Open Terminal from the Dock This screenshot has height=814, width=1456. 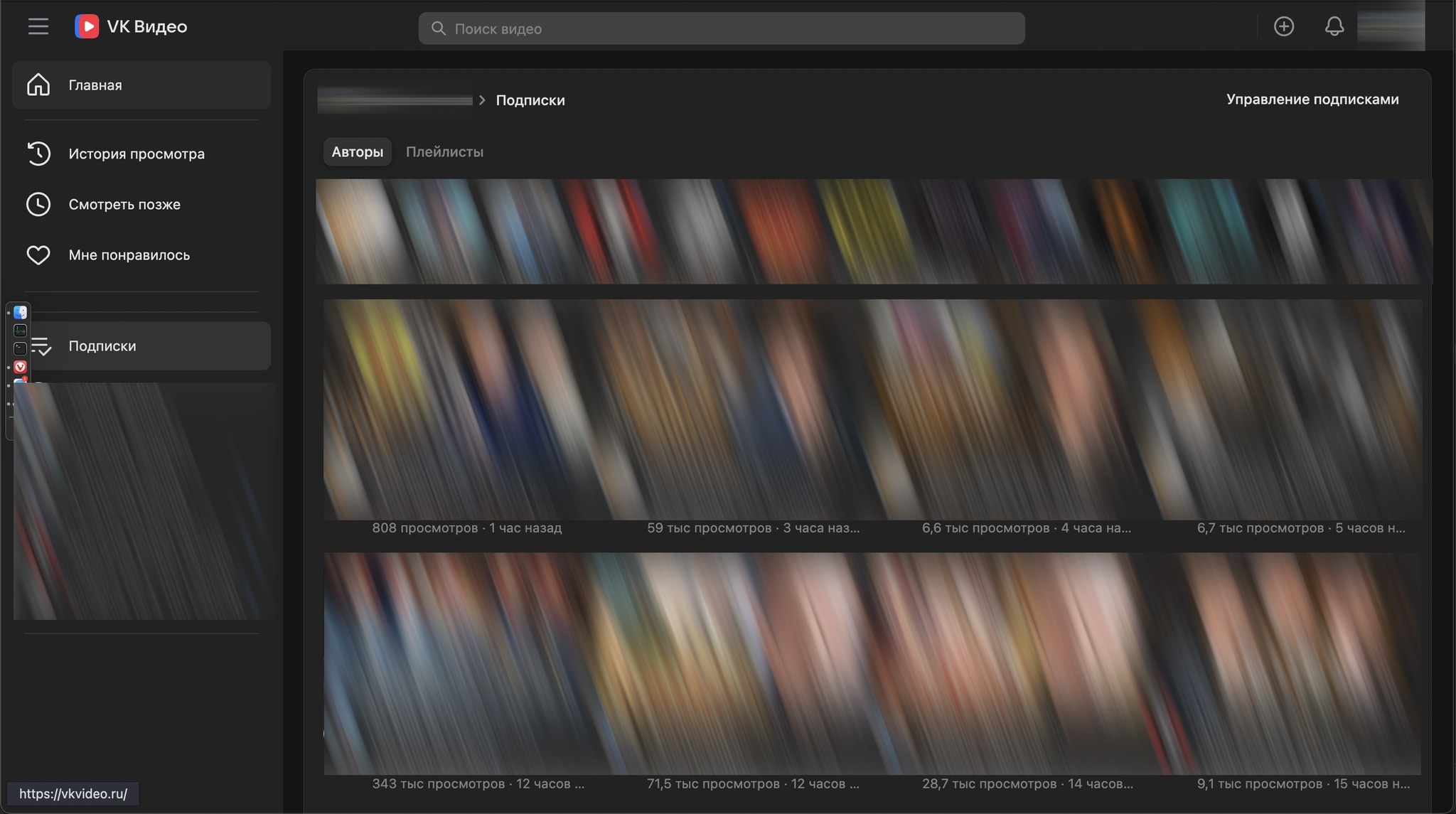20,348
